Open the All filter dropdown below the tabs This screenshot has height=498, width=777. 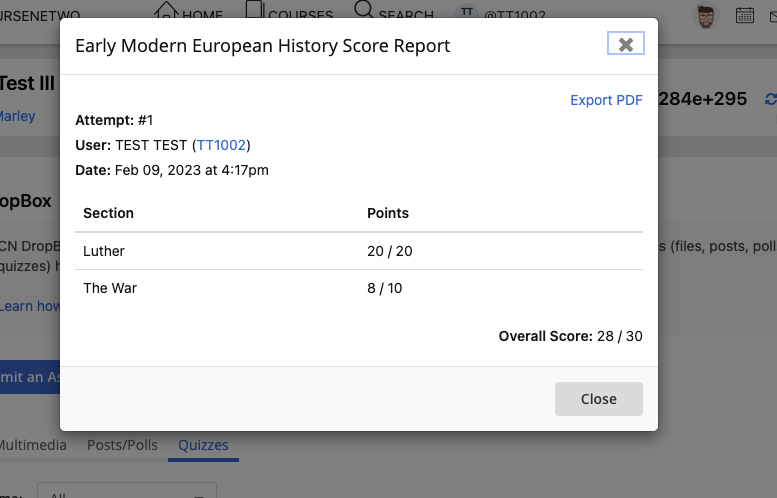[x=127, y=490]
